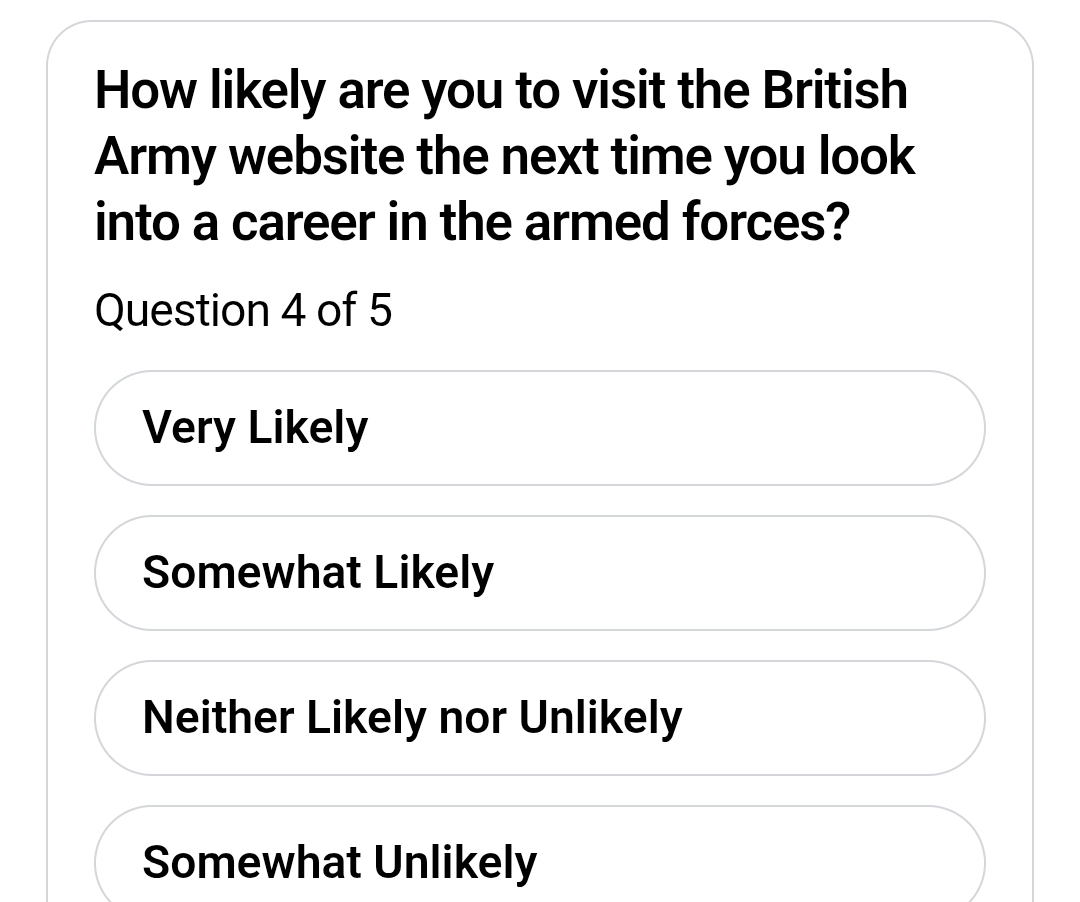The width and height of the screenshot is (1080, 902).
Task: Click the word "Neither" in third option
Action: tap(218, 718)
